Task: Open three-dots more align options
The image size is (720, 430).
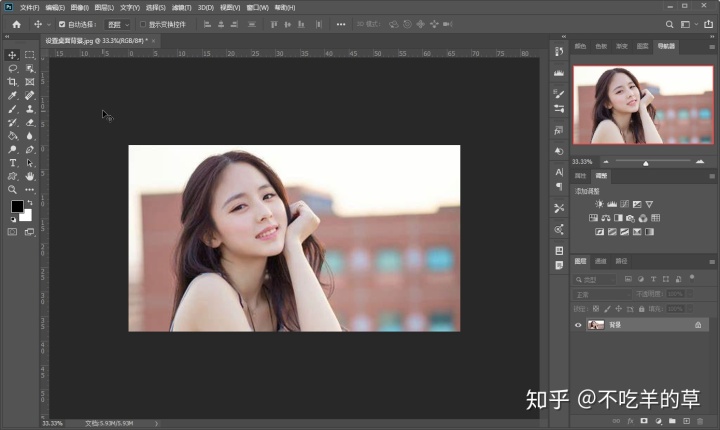Action: pos(341,24)
